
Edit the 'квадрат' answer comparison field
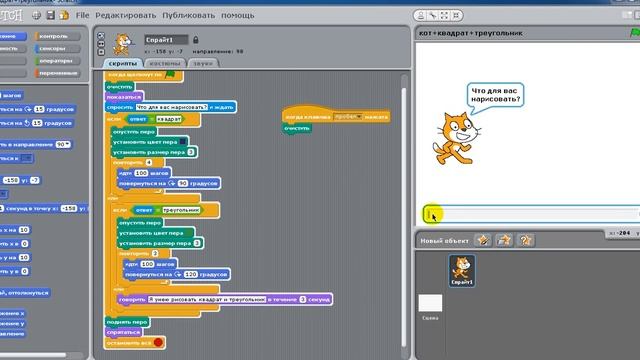168,119
